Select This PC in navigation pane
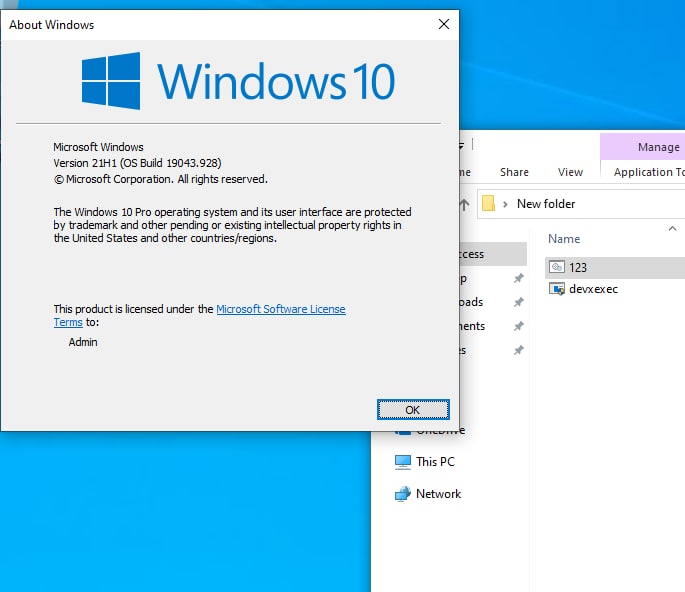Image resolution: width=685 pixels, height=592 pixels. [435, 461]
